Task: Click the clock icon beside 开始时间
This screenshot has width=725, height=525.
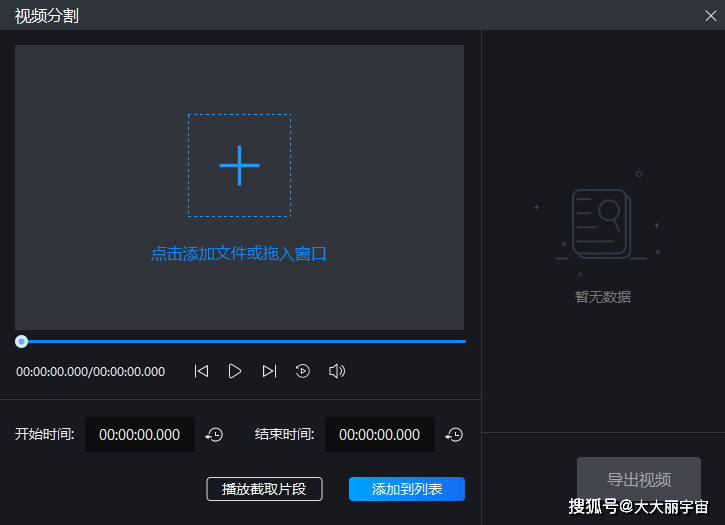Action: (x=214, y=435)
